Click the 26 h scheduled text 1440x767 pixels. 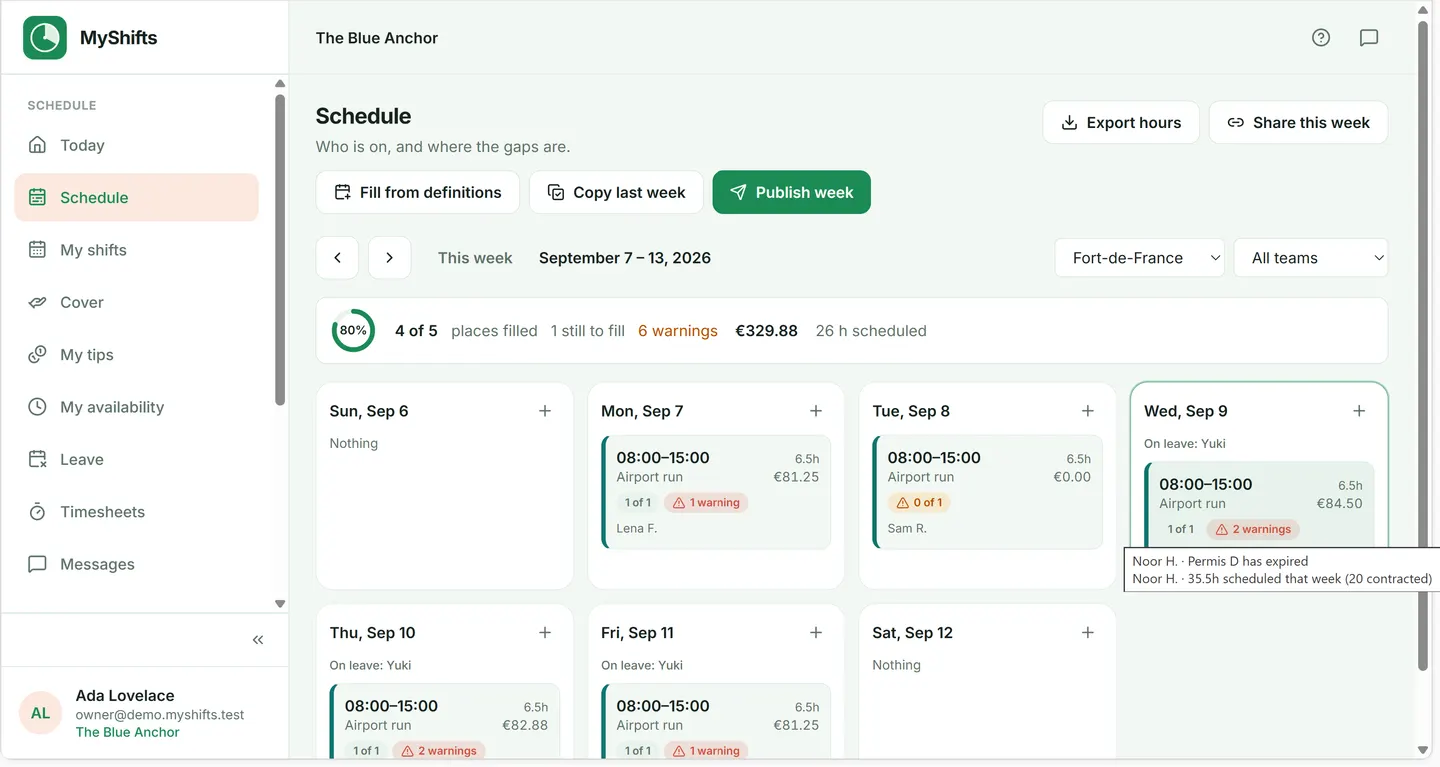871,331
